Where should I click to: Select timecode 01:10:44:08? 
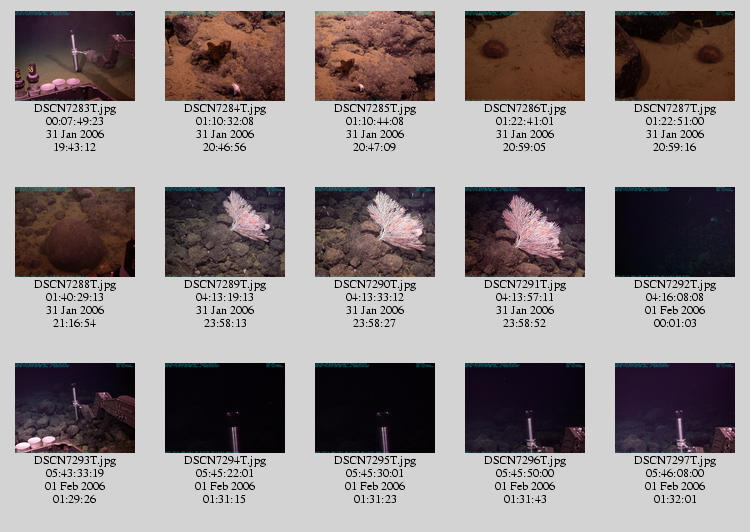[375, 121]
